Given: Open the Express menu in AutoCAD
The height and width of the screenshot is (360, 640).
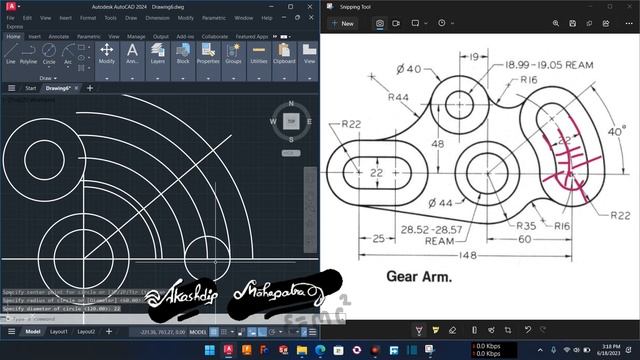Looking at the screenshot, I should coord(15,27).
